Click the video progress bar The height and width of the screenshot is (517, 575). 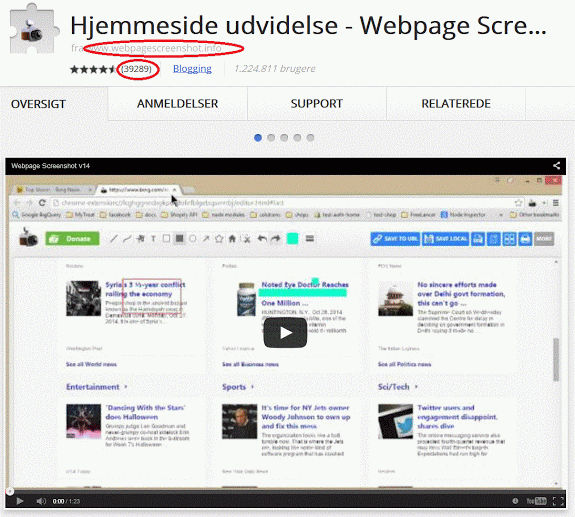(x=285, y=491)
